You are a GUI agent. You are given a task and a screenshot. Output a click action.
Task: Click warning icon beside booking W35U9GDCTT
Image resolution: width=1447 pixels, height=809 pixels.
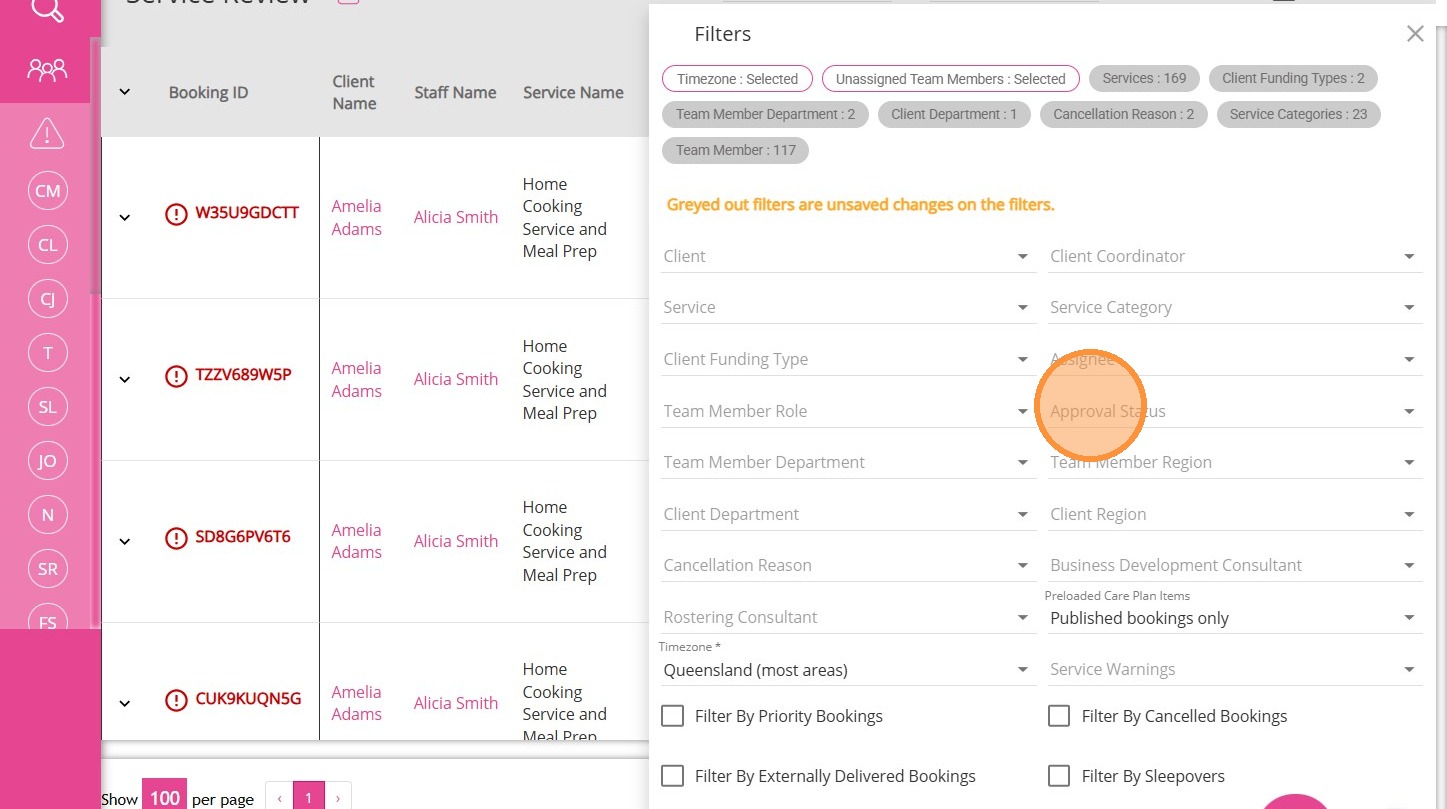pos(176,213)
